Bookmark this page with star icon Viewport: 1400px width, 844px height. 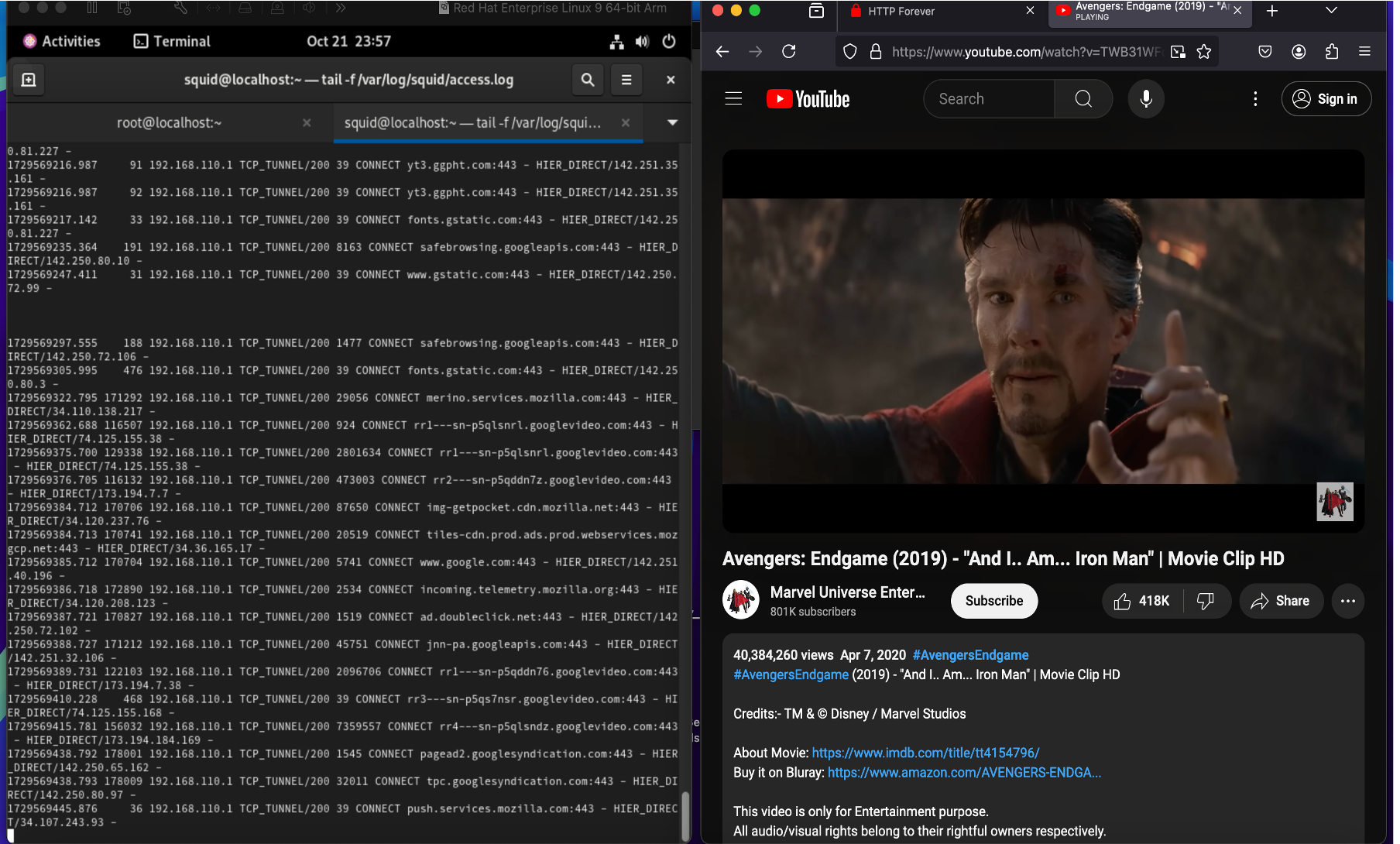coord(1204,52)
